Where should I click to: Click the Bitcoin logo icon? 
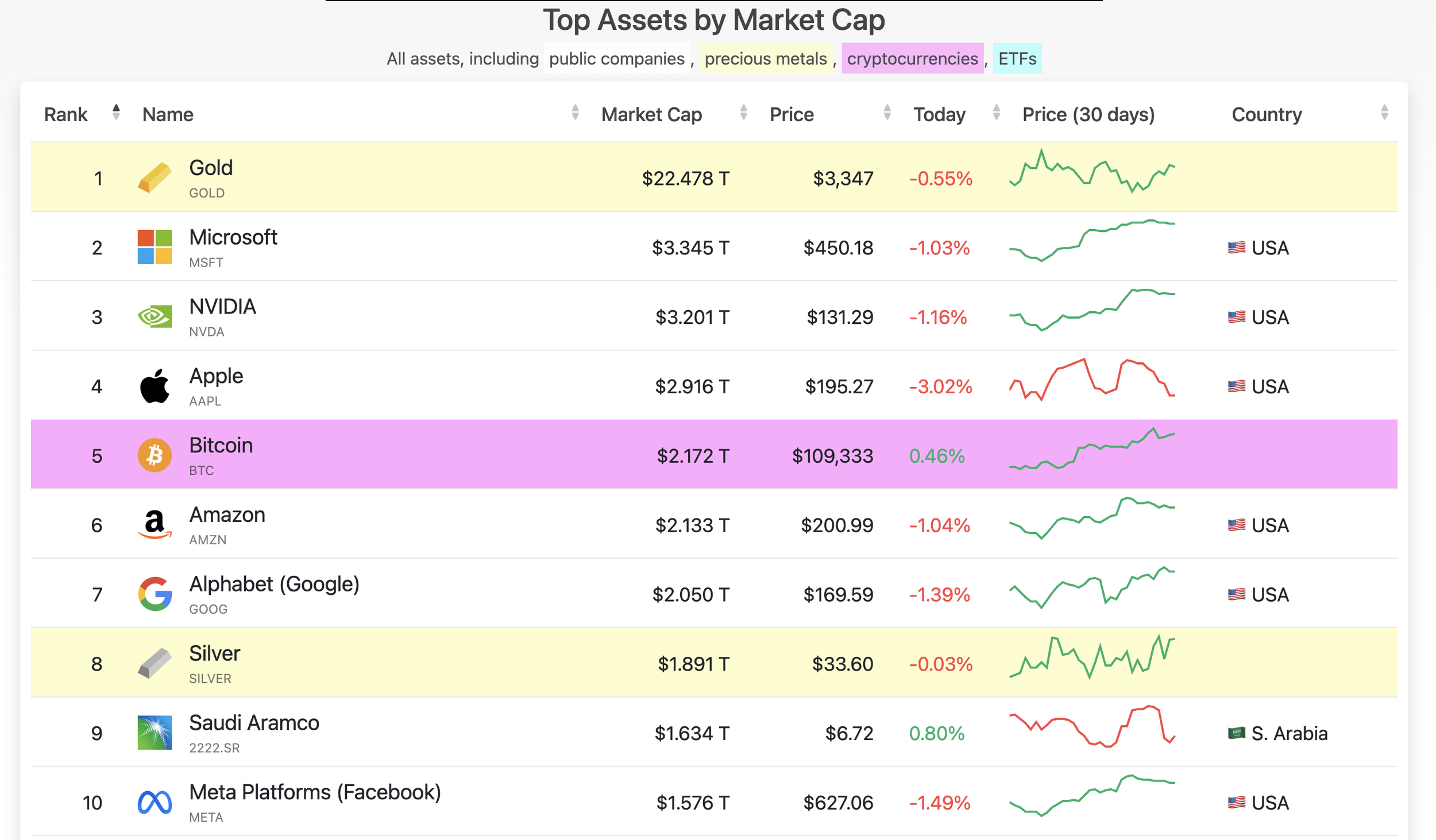tap(155, 455)
